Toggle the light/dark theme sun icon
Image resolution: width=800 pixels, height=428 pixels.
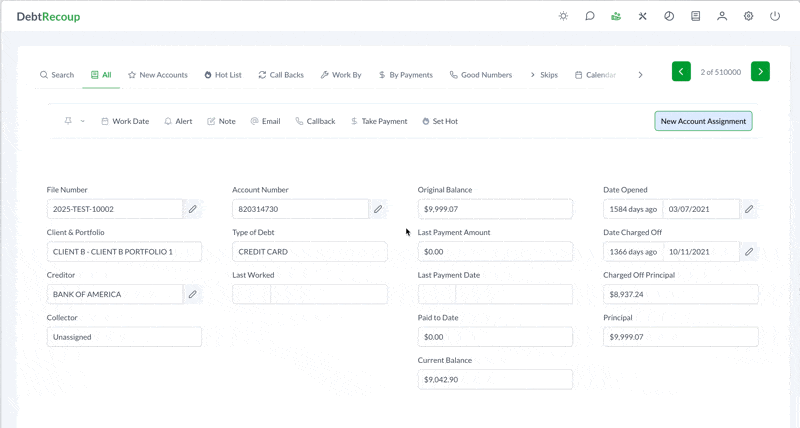click(564, 16)
